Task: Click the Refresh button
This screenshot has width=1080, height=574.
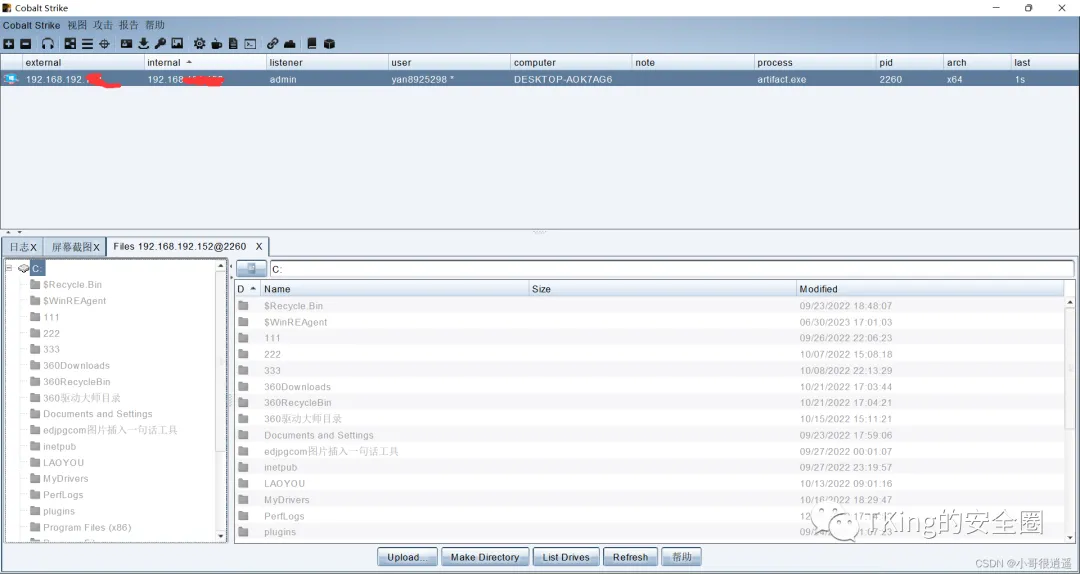Action: pos(630,557)
